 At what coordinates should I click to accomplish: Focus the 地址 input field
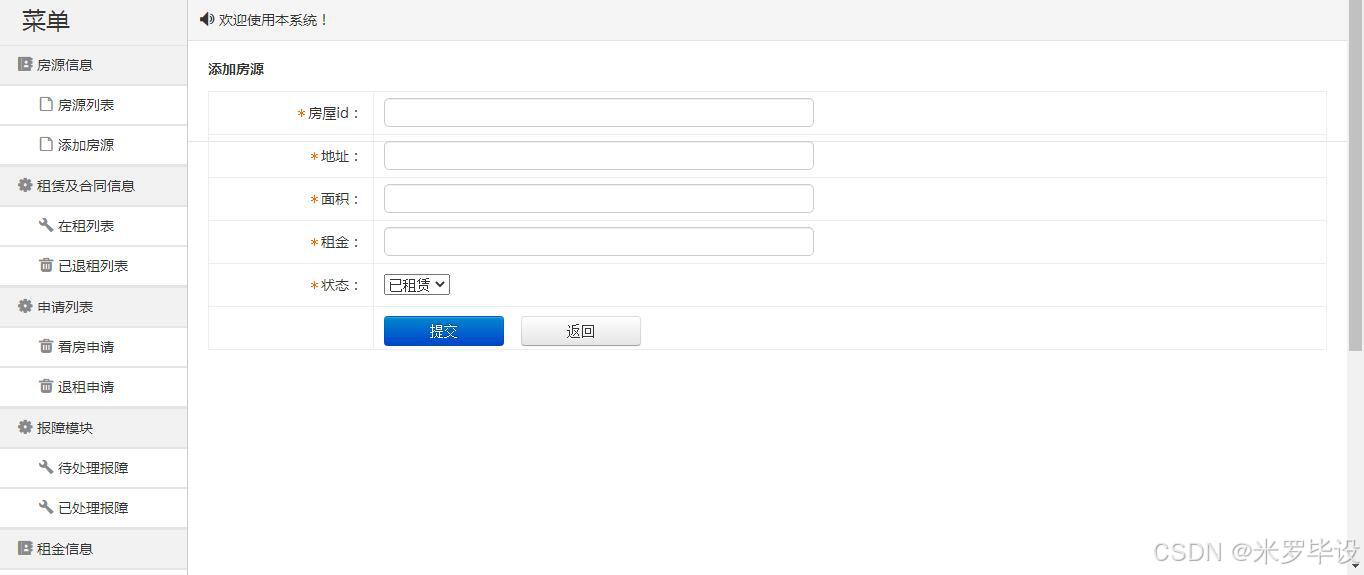pos(599,156)
